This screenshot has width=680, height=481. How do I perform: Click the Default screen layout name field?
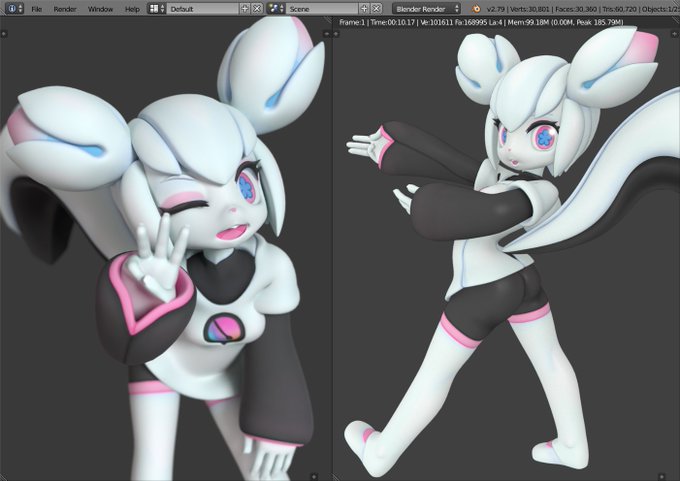(203, 8)
